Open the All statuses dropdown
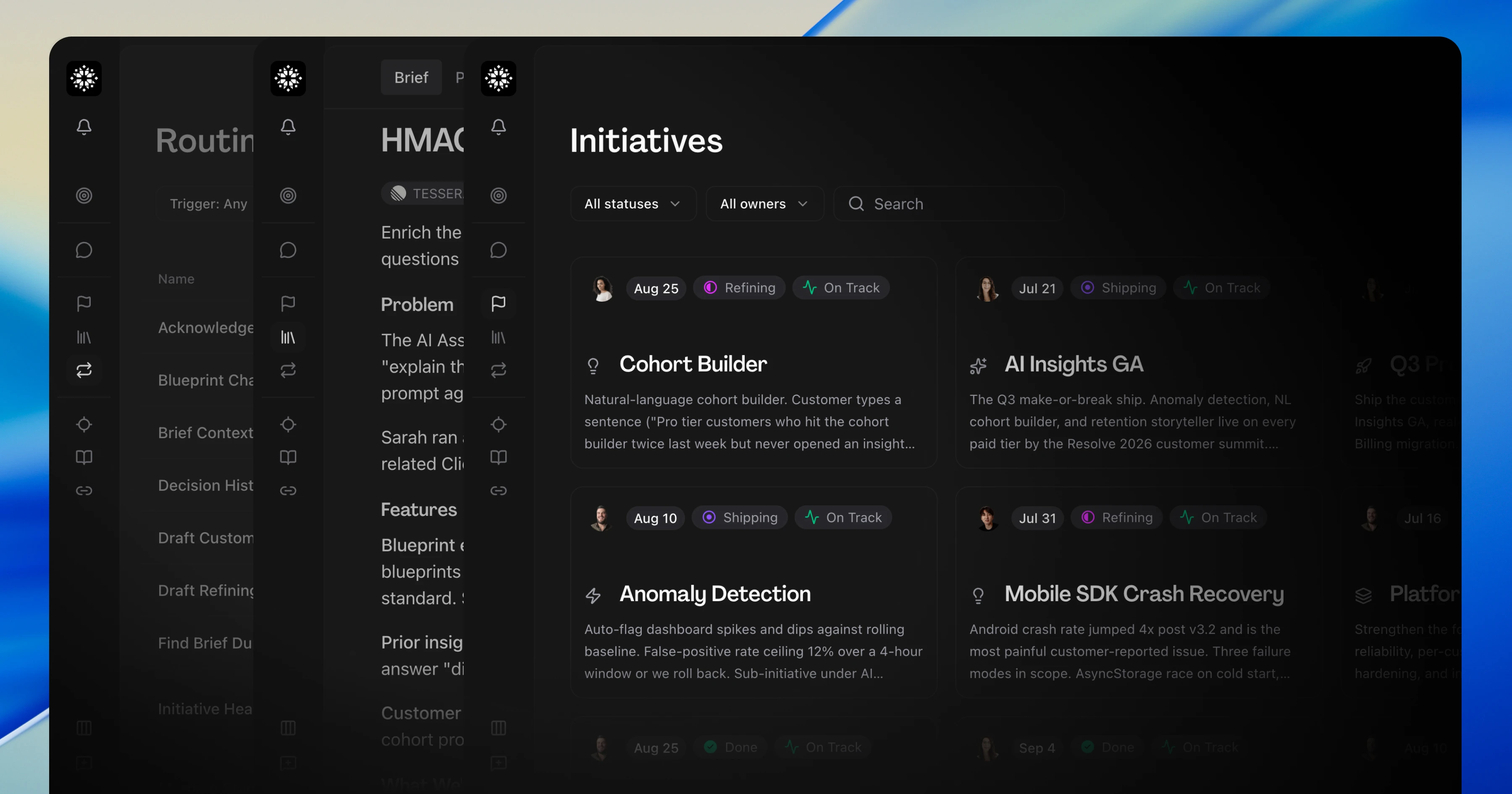This screenshot has width=1512, height=794. [633, 204]
